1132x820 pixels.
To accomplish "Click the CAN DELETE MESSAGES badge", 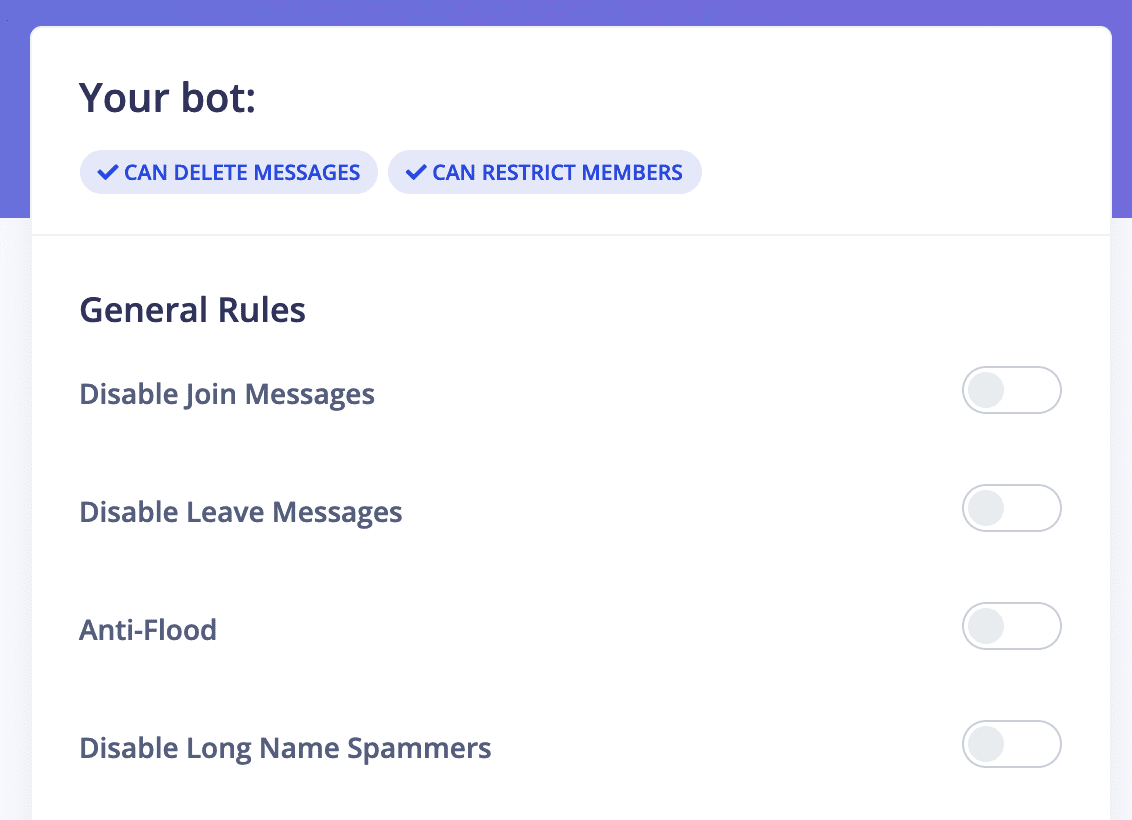I will pos(229,172).
